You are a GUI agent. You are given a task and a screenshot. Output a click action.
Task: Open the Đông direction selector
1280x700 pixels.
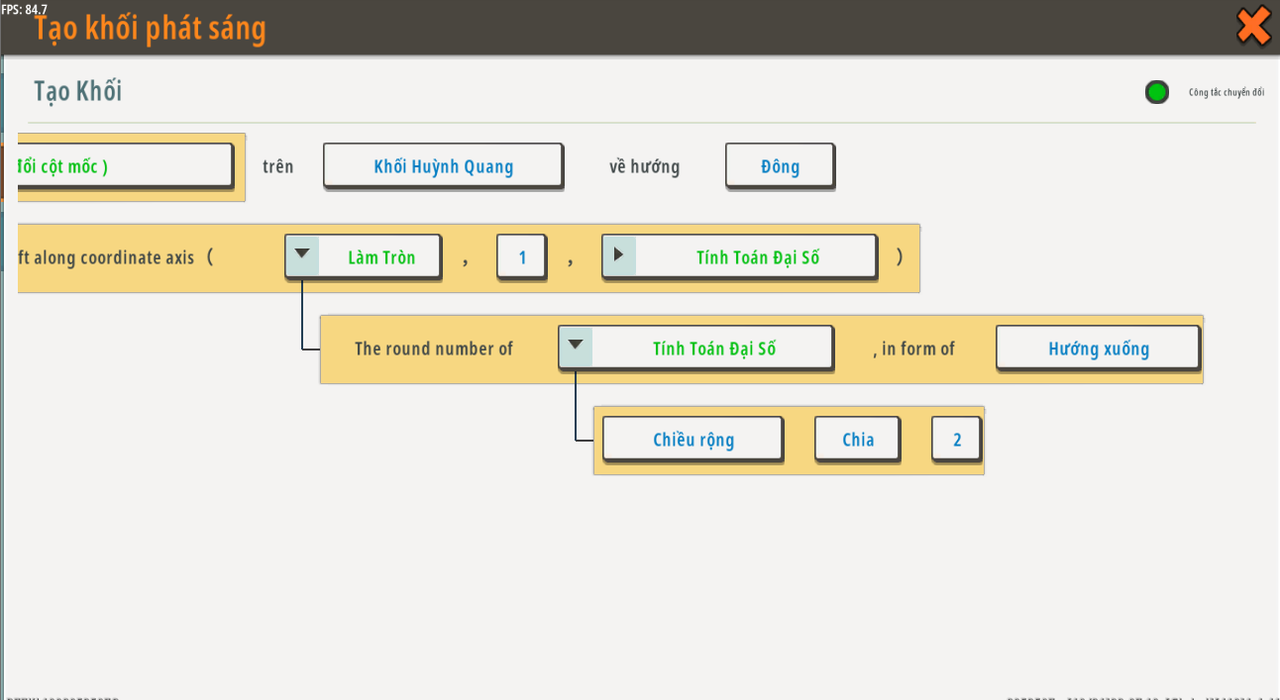click(x=779, y=166)
